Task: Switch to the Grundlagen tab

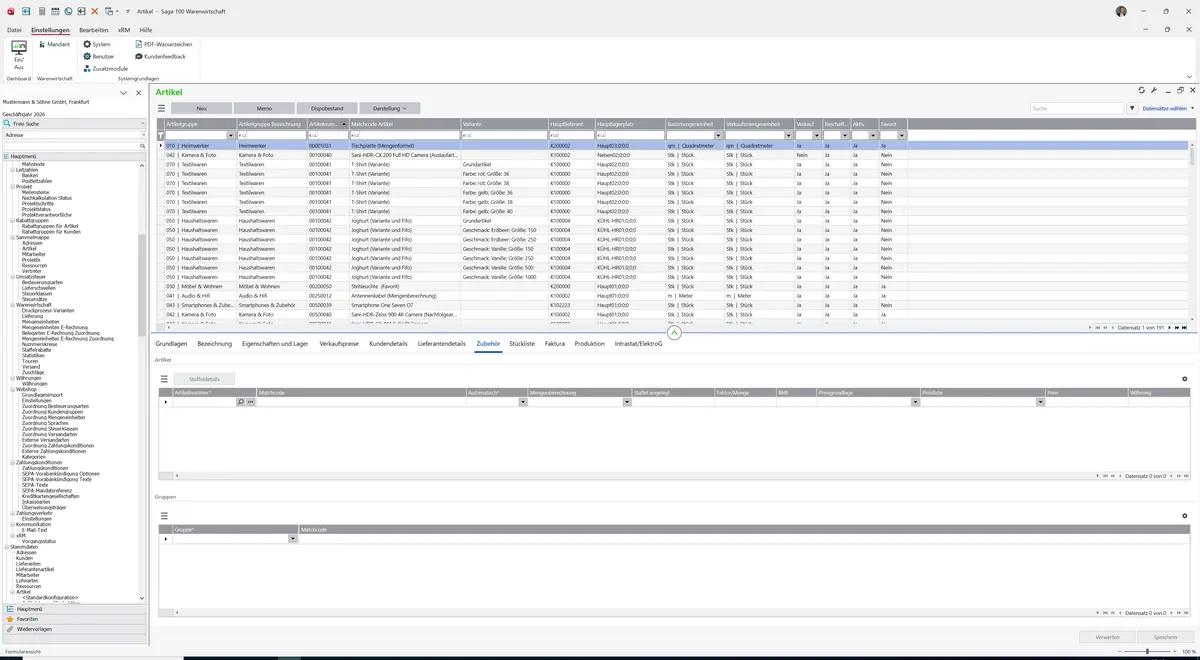Action: tap(171, 343)
